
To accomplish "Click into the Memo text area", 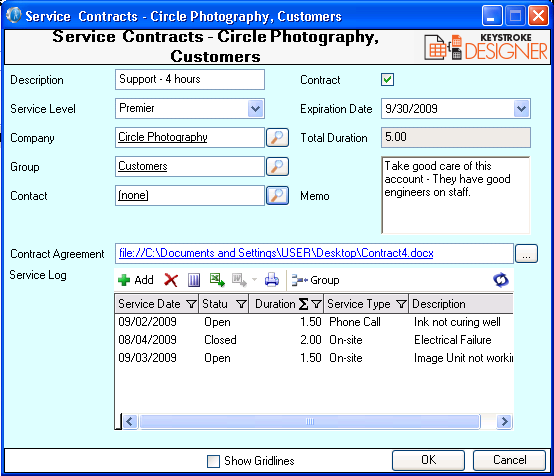I will coord(456,195).
